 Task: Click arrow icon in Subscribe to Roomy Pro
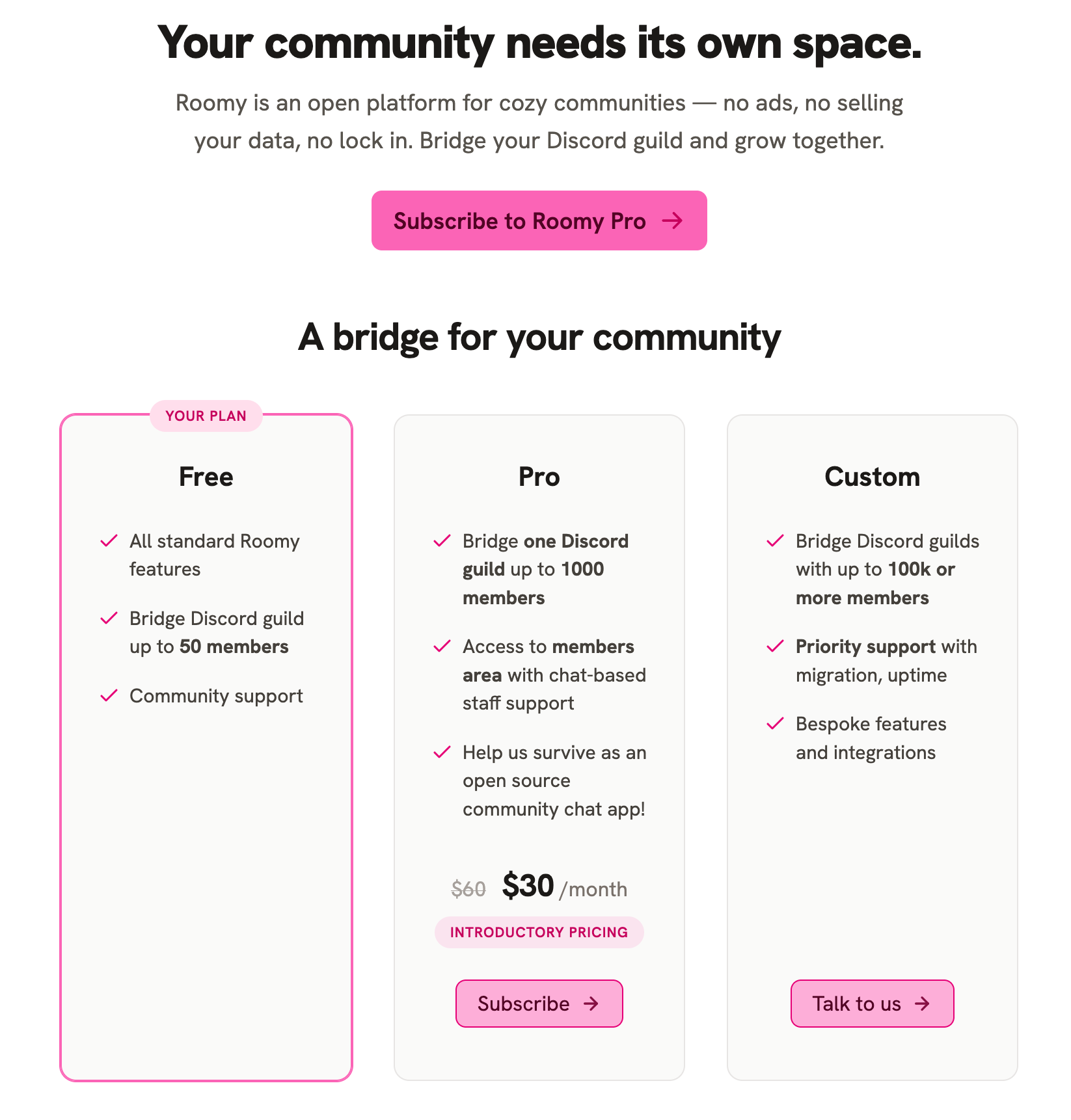pyautogui.click(x=672, y=220)
